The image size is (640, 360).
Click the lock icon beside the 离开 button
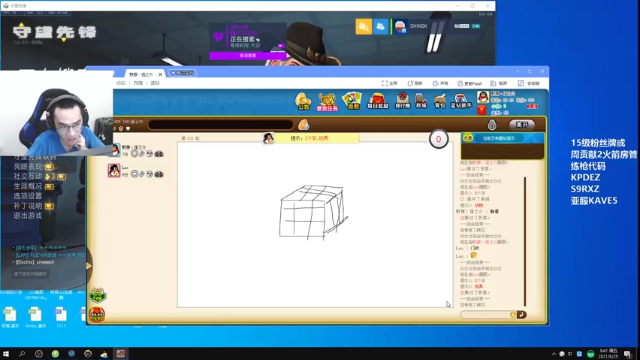(492, 124)
